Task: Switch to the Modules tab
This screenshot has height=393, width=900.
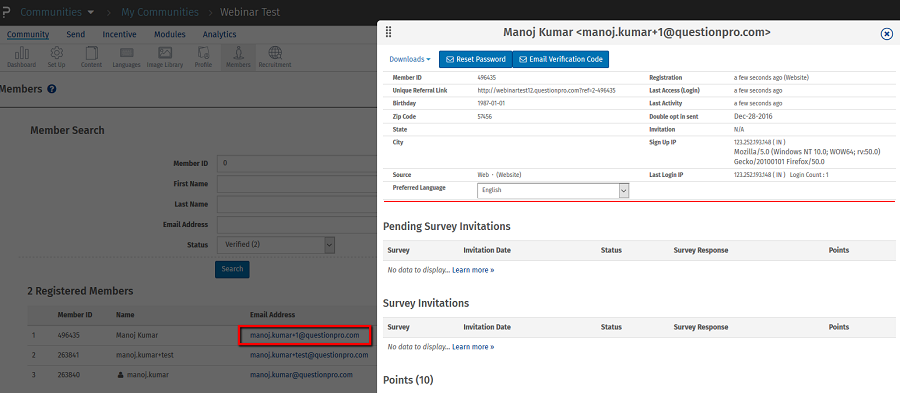Action: pos(170,34)
